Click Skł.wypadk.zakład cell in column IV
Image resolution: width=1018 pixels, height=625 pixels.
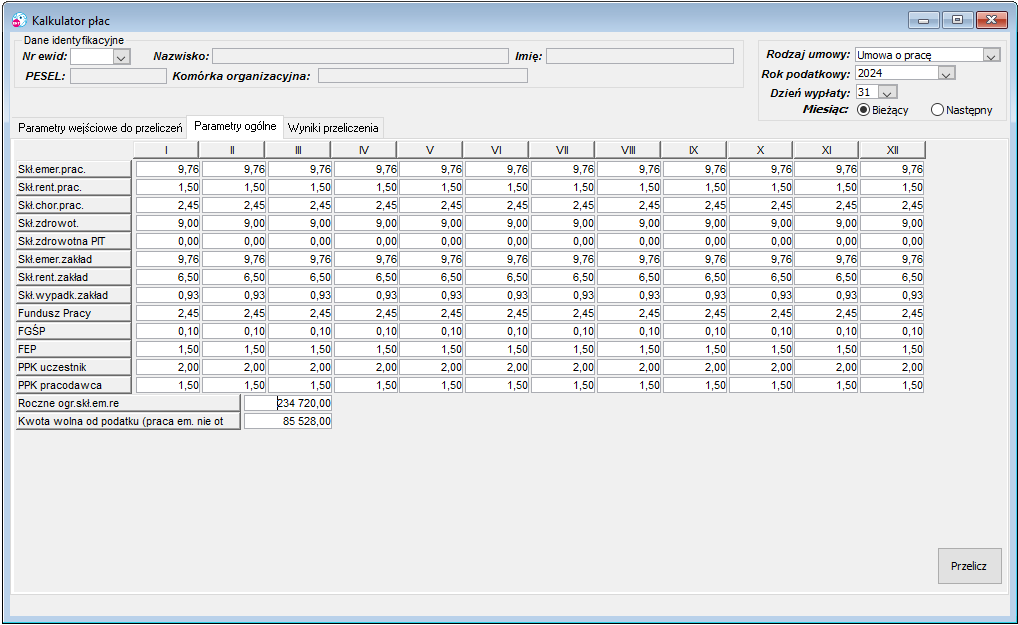coord(366,295)
